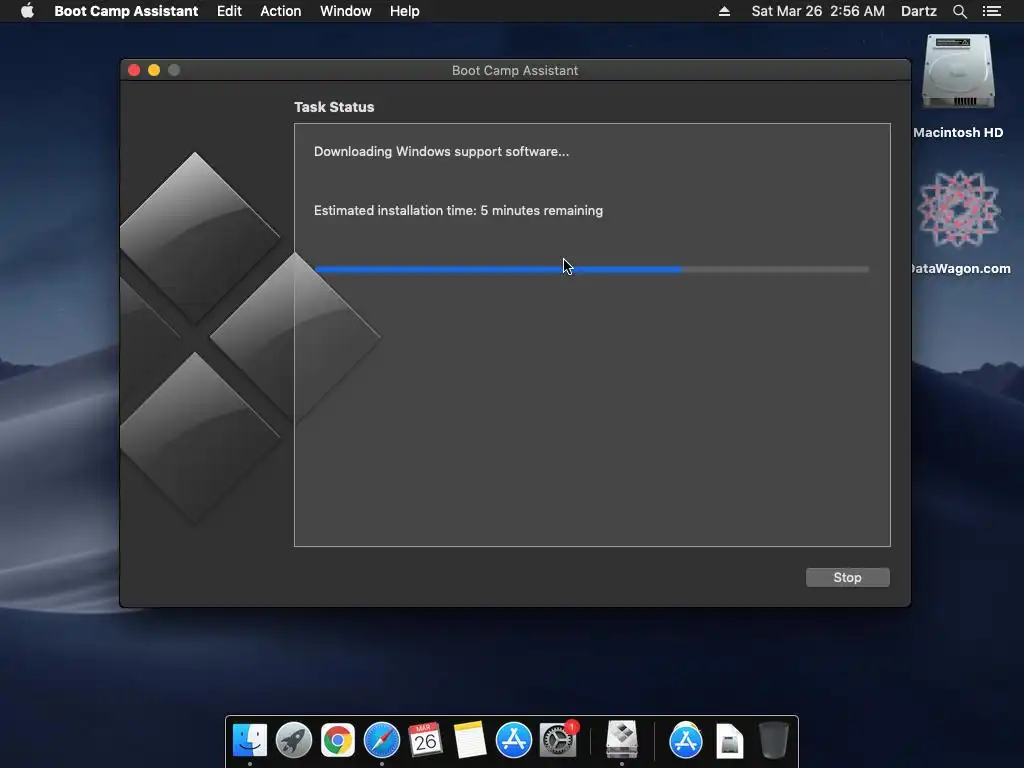Viewport: 1024px width, 768px height.
Task: Open the Help menu
Action: (x=404, y=11)
